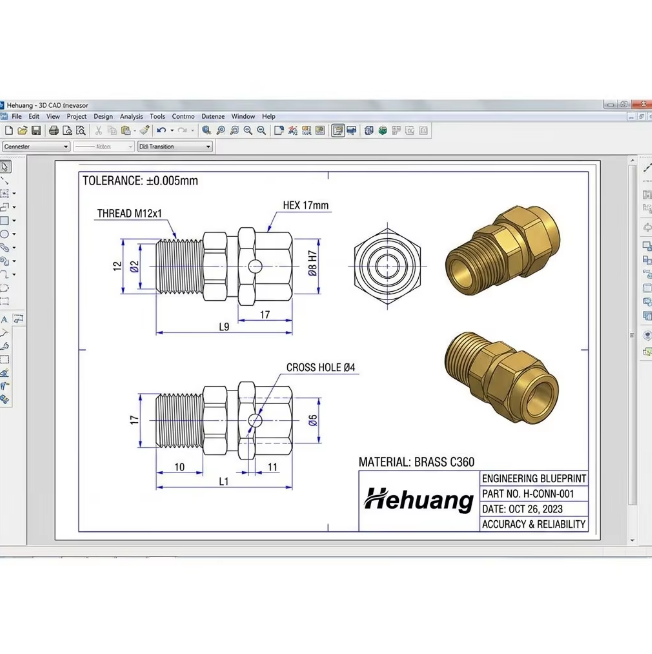Open the Analysis menu
The image size is (652, 654).
click(131, 117)
